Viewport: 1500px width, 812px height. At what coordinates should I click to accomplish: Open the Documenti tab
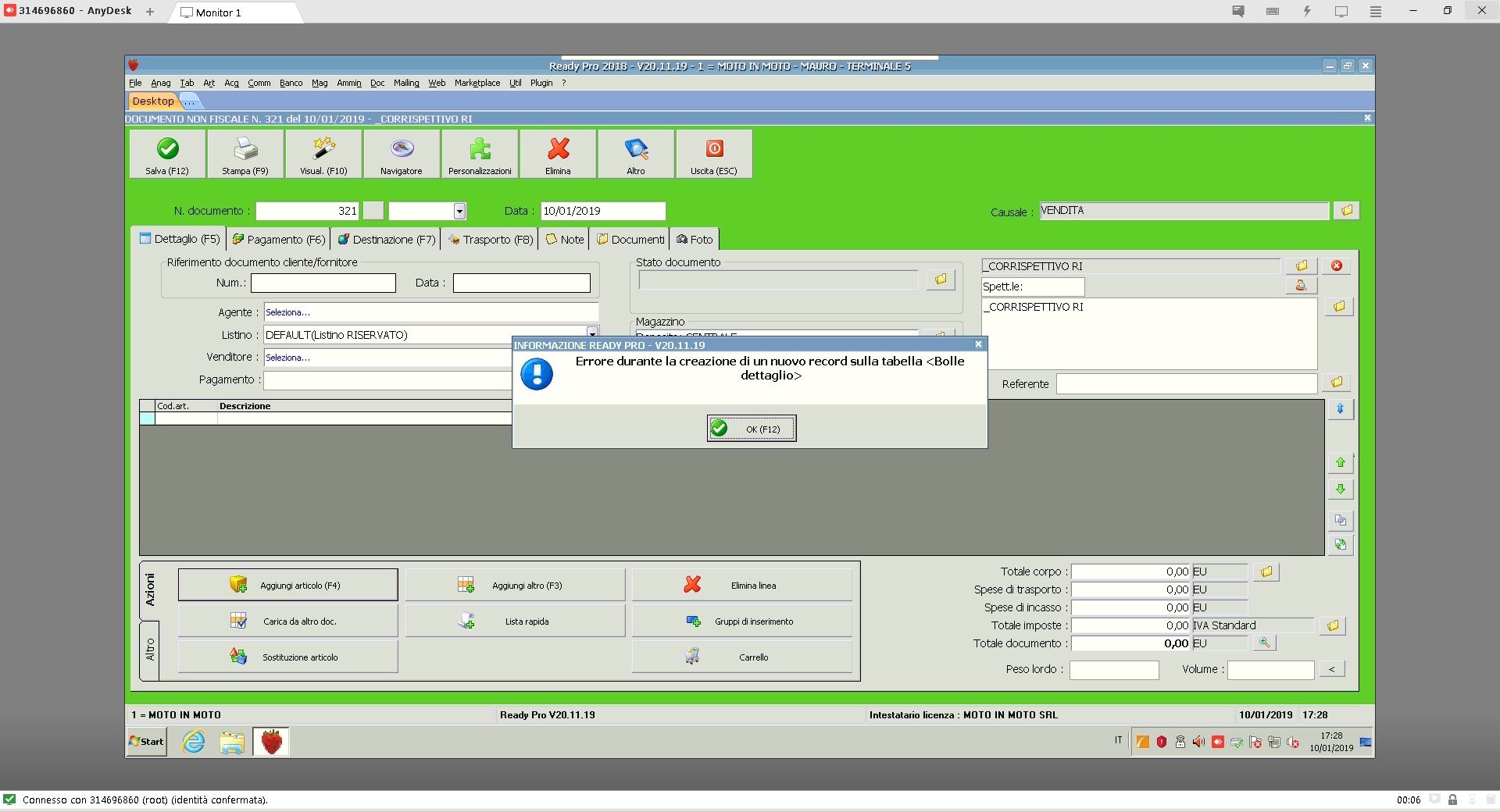click(630, 240)
